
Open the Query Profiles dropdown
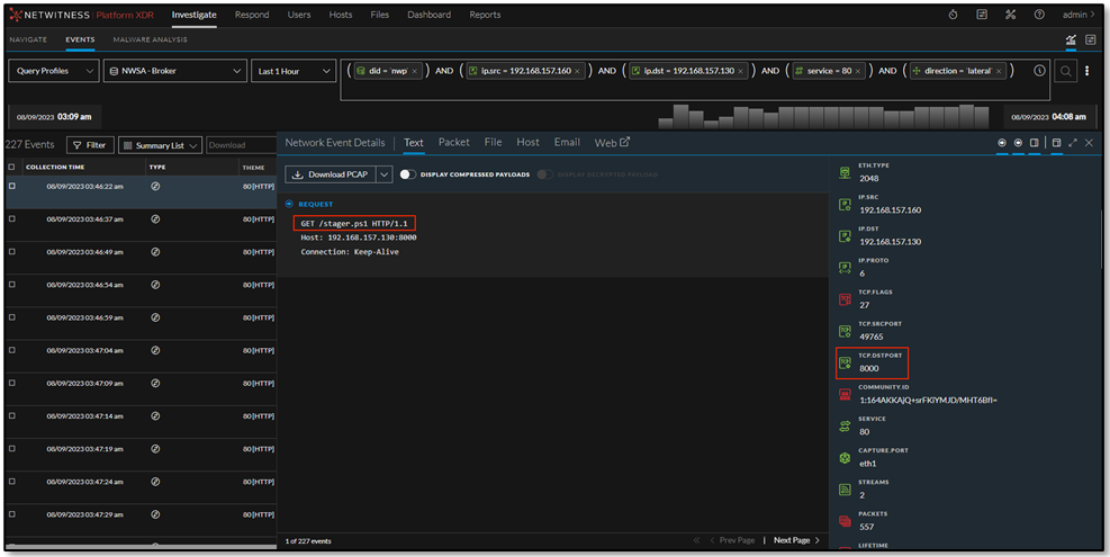(x=54, y=71)
